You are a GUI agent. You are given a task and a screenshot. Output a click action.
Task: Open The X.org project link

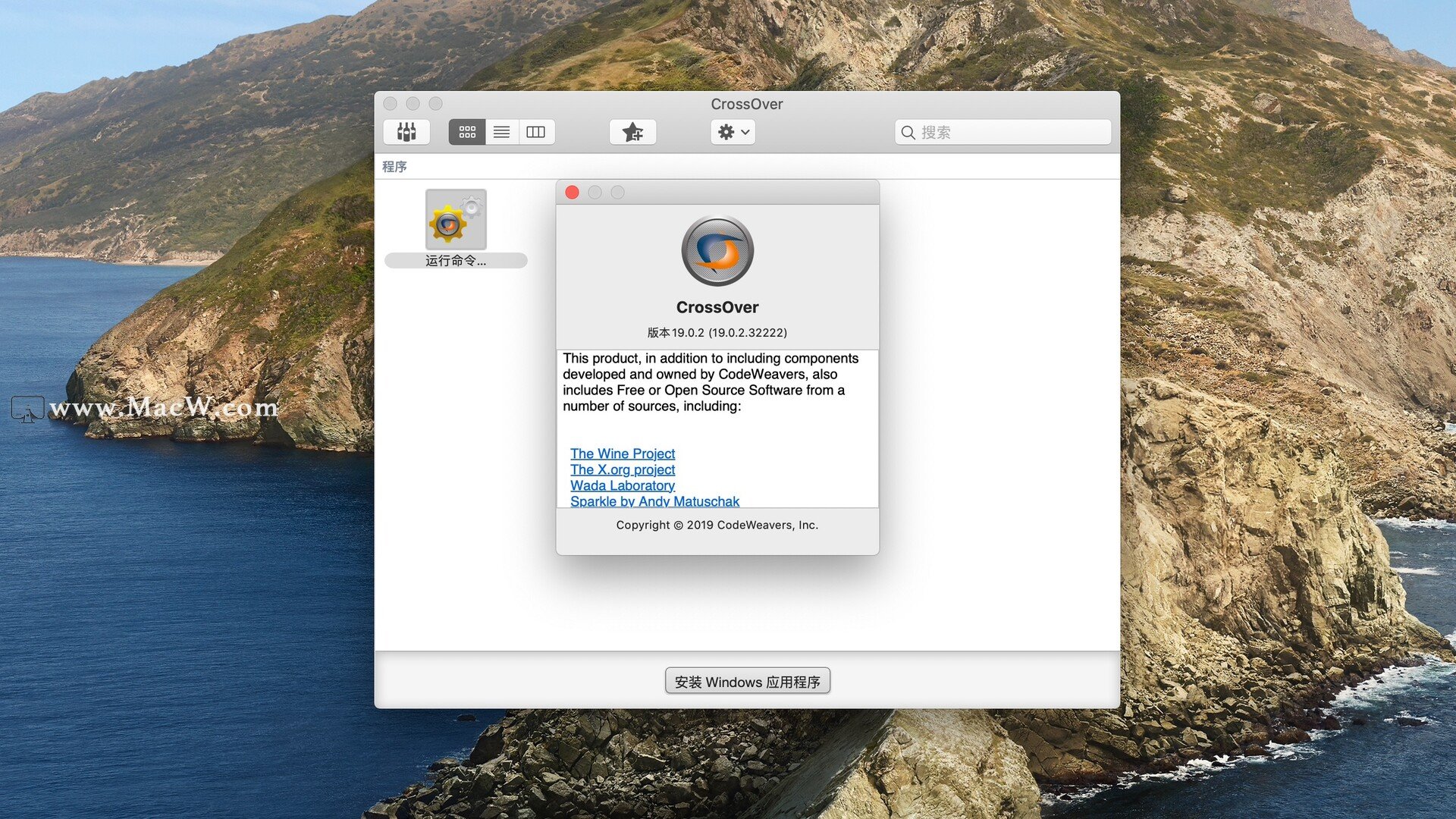(x=623, y=469)
